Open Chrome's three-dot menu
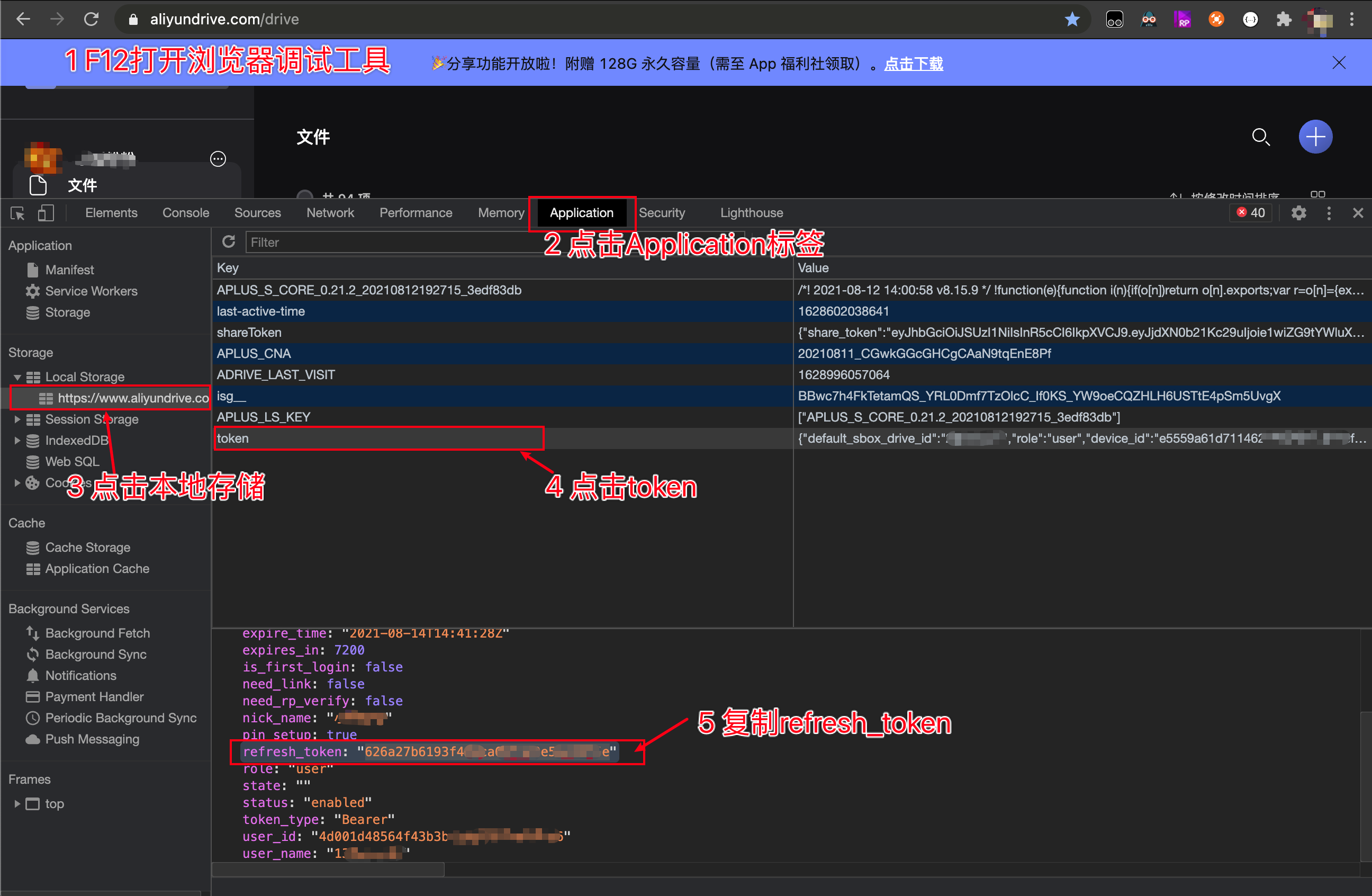The image size is (1372, 896). [x=1351, y=19]
